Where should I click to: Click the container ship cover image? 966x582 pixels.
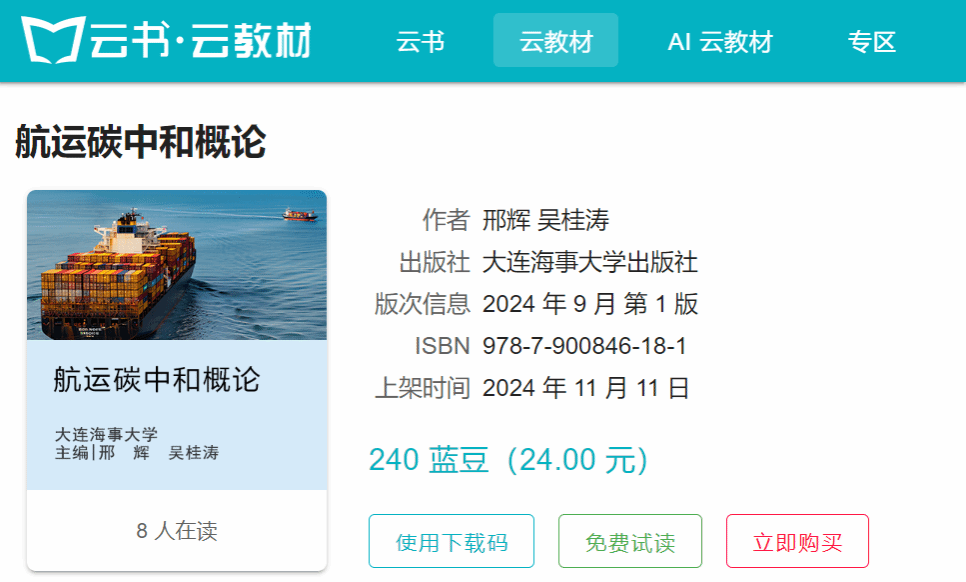177,265
